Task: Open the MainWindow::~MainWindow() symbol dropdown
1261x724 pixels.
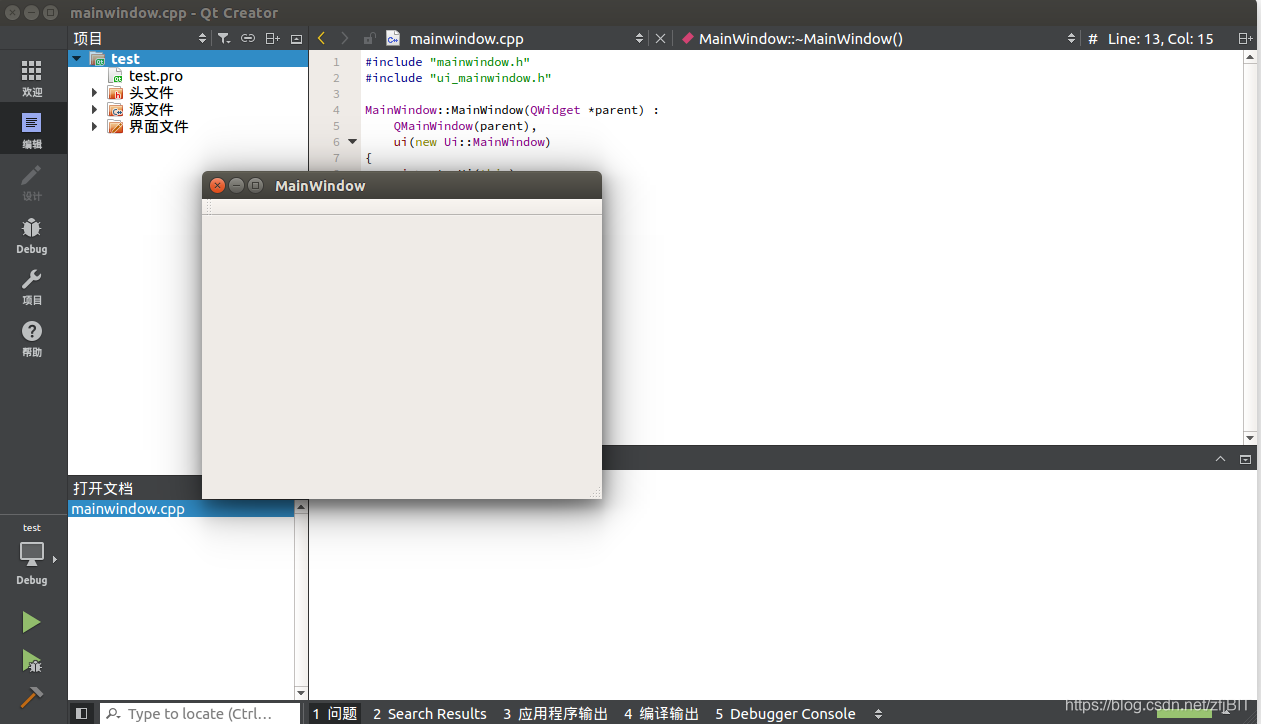Action: (1070, 38)
